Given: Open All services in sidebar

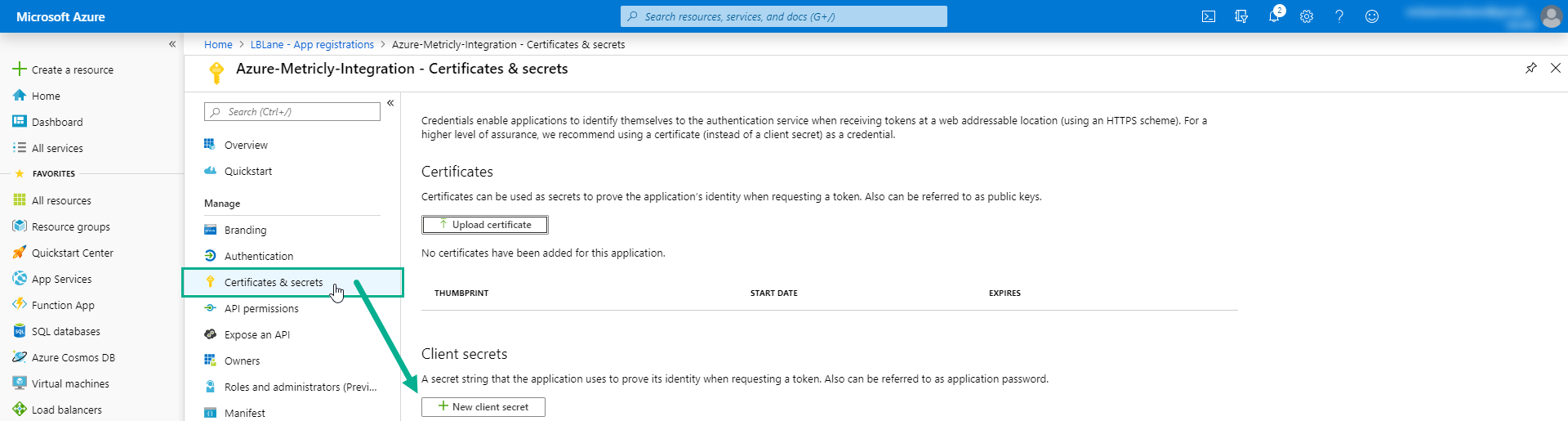Looking at the screenshot, I should pos(57,148).
